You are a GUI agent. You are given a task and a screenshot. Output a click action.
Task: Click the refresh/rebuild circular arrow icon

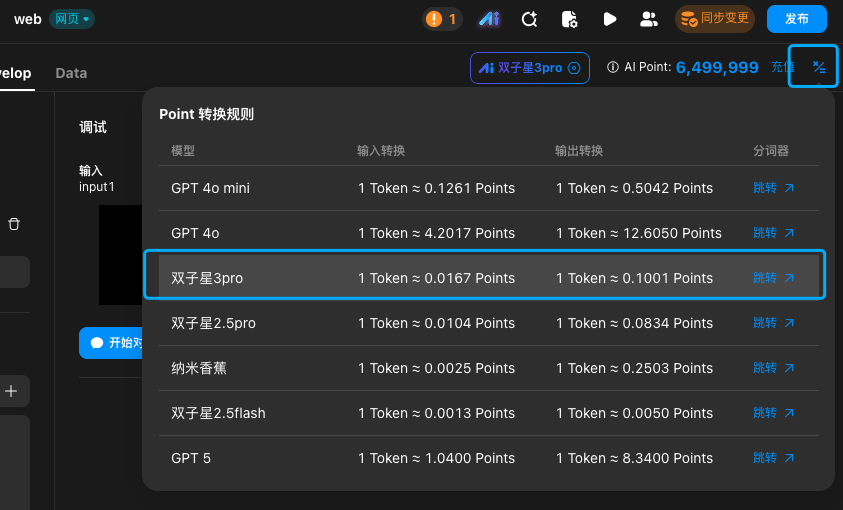click(530, 19)
